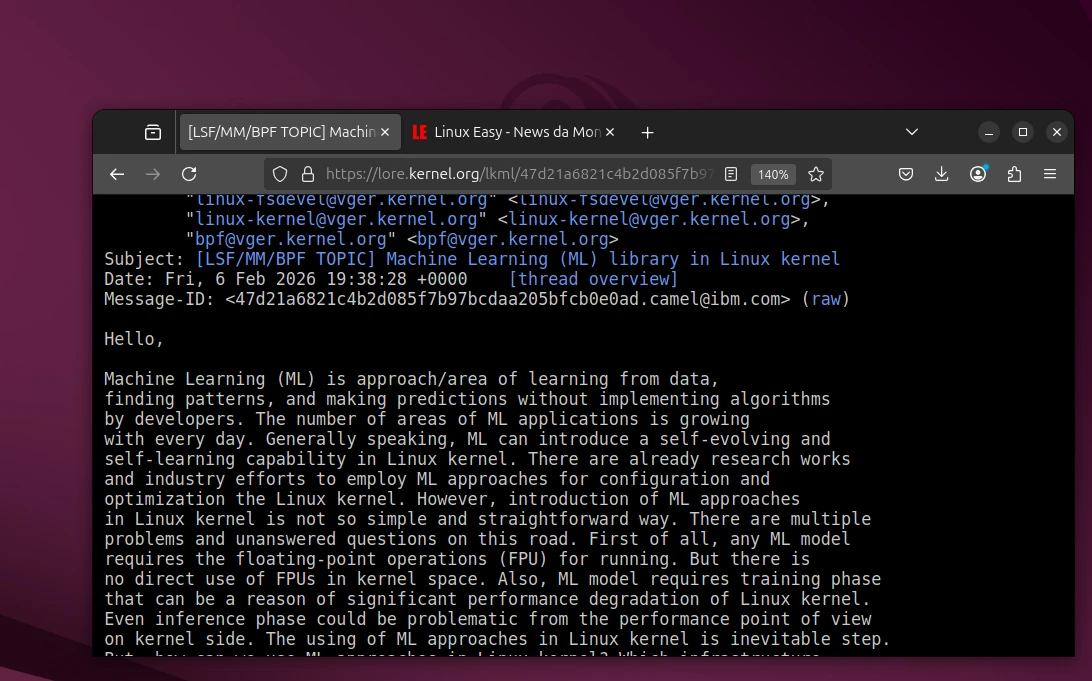Click the 140% zoom indicator
This screenshot has width=1092, height=681.
coord(772,174)
